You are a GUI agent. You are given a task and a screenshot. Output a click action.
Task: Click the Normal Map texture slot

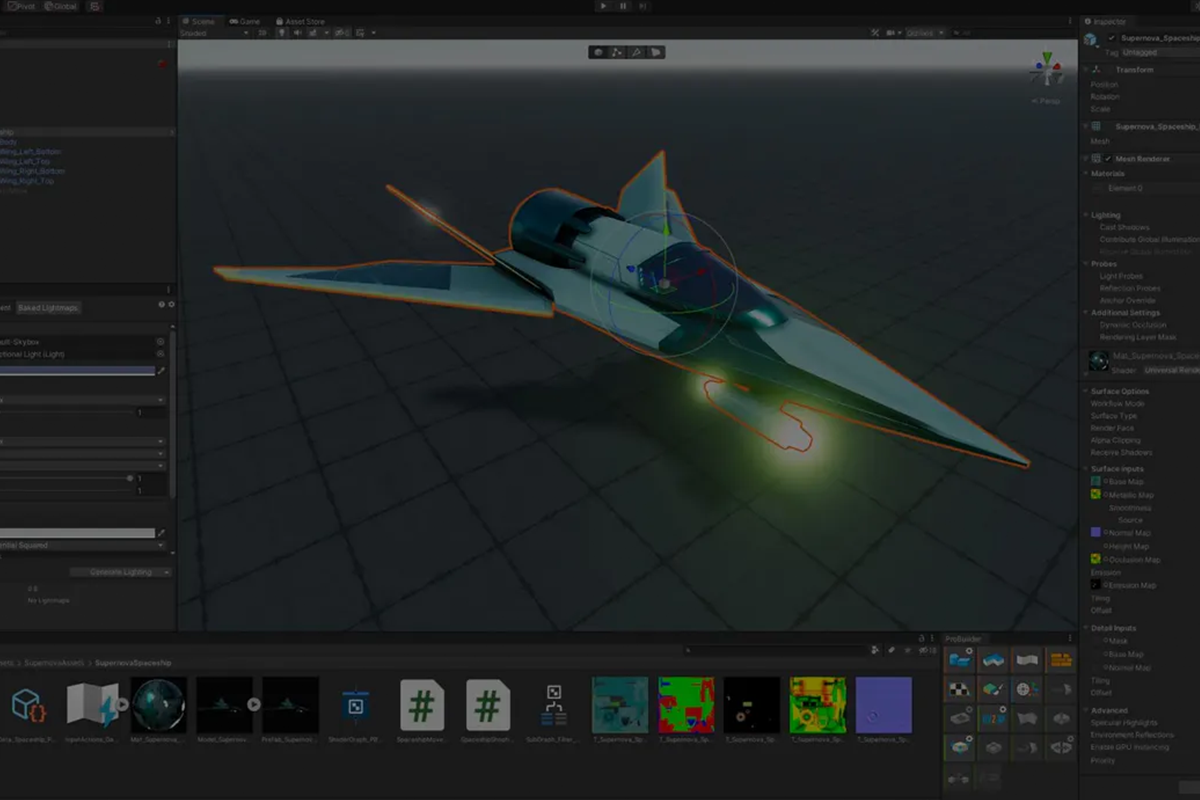point(1096,533)
